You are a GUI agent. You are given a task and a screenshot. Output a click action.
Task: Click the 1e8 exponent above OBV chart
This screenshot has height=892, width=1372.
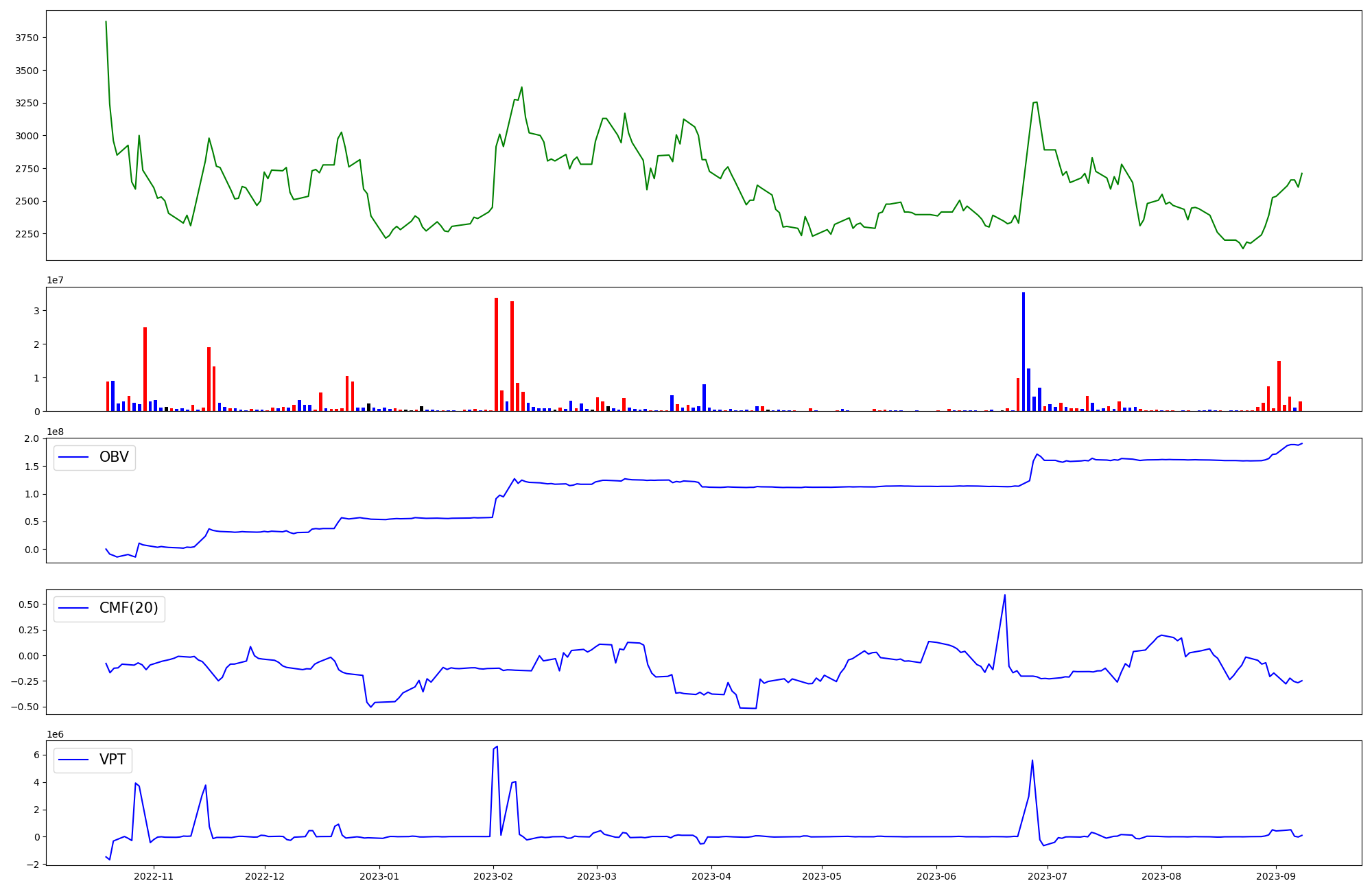[56, 432]
